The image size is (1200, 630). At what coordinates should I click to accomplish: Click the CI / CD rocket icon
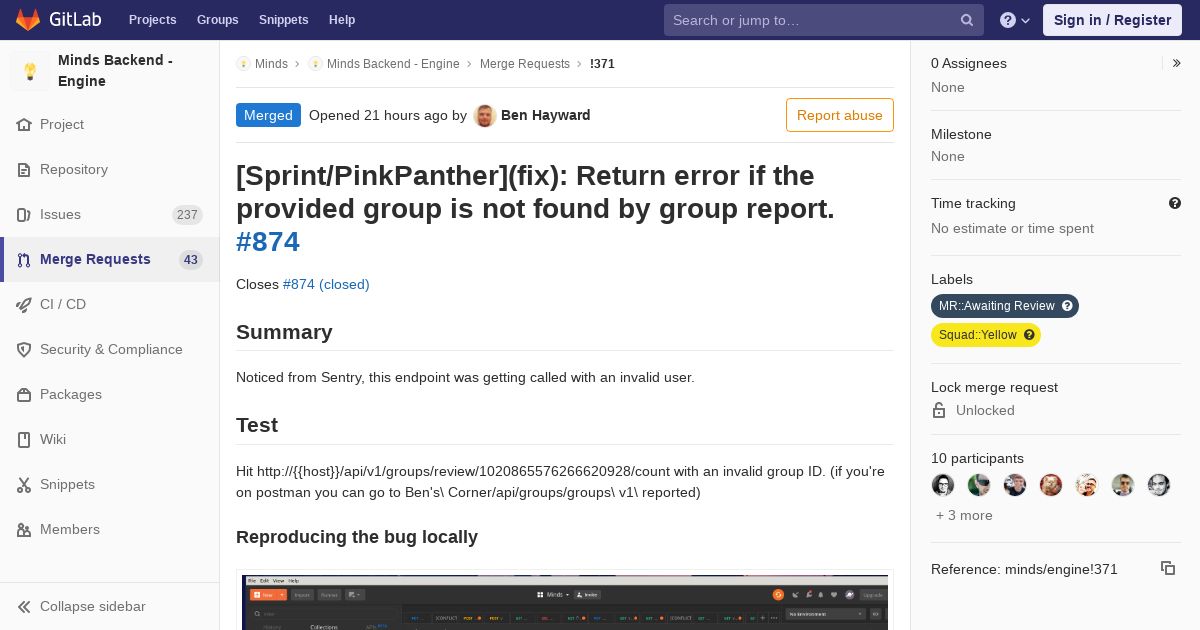click(x=24, y=305)
